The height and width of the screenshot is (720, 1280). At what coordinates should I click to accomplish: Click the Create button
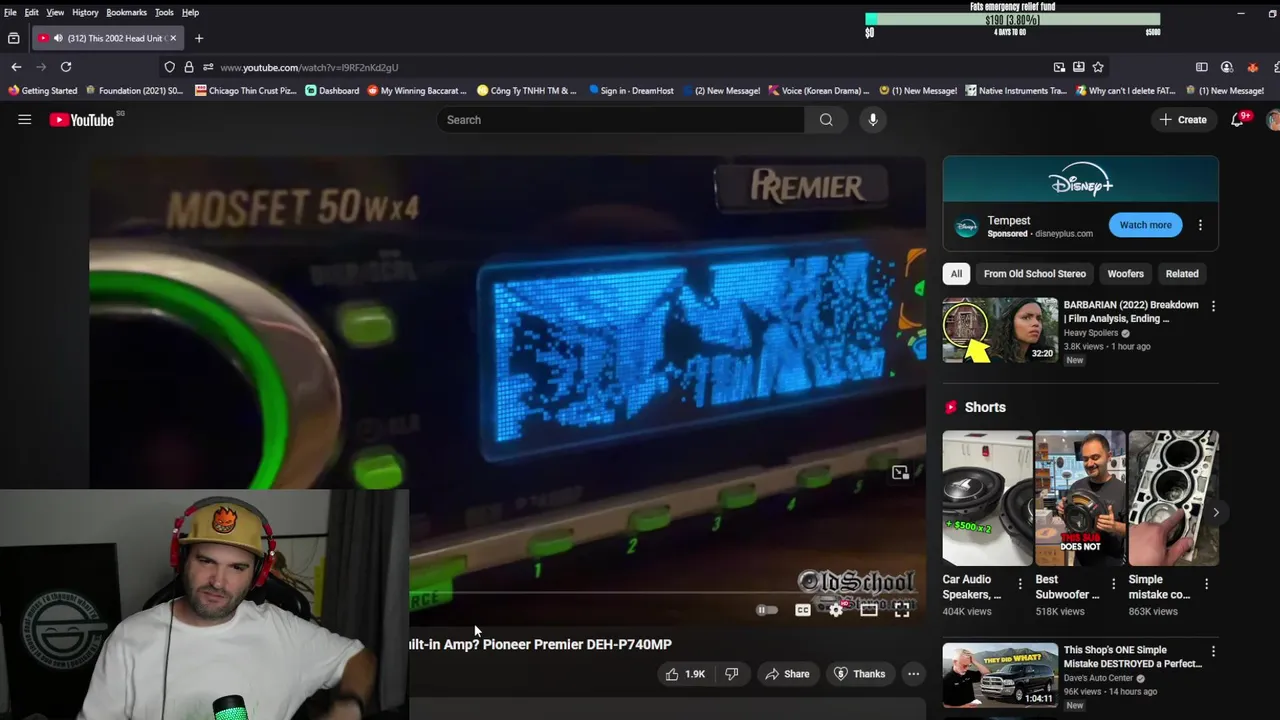[1183, 120]
